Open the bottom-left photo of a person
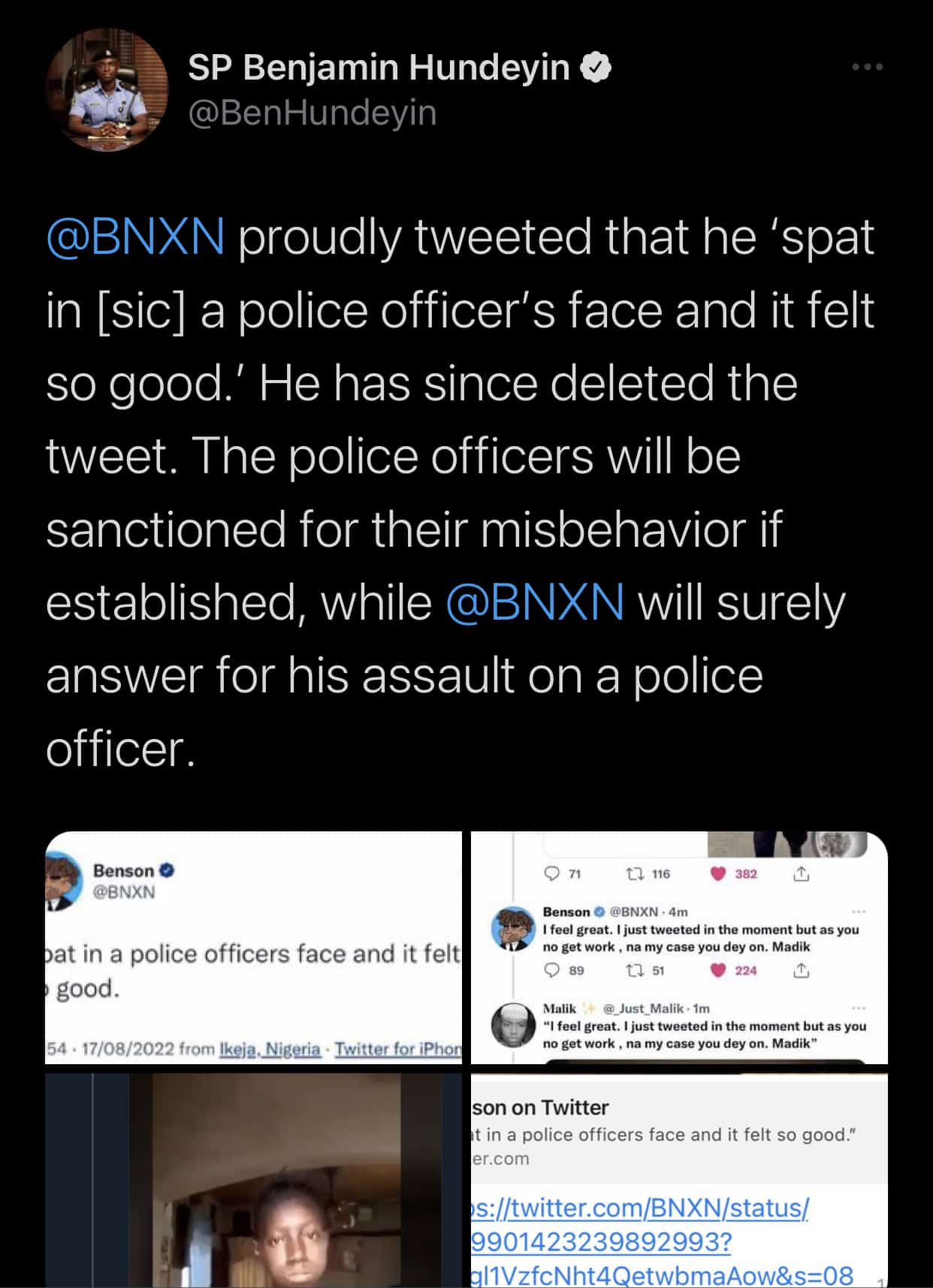The width and height of the screenshot is (933, 1288). pyautogui.click(x=253, y=1180)
